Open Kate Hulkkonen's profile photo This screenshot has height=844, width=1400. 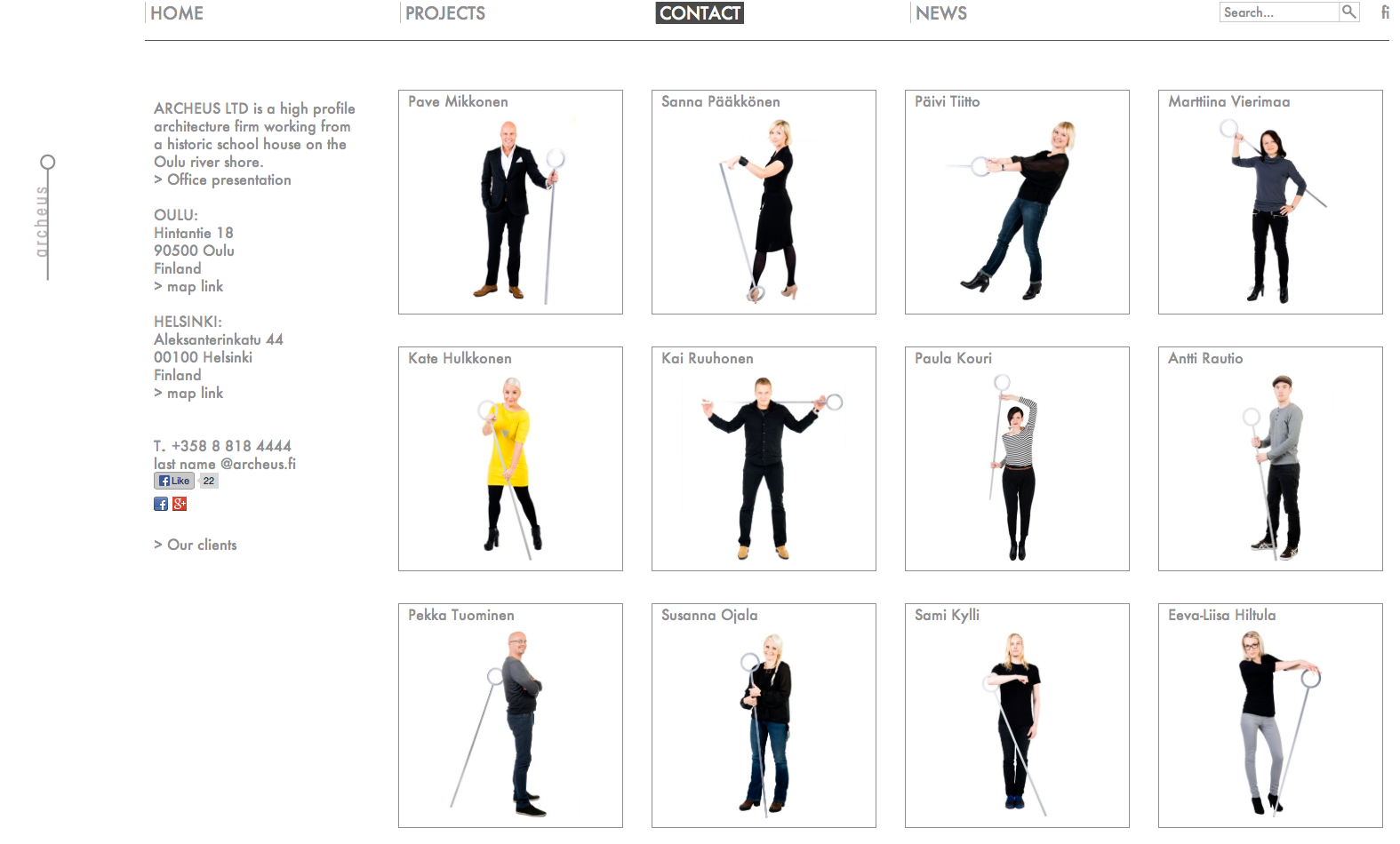(x=510, y=458)
